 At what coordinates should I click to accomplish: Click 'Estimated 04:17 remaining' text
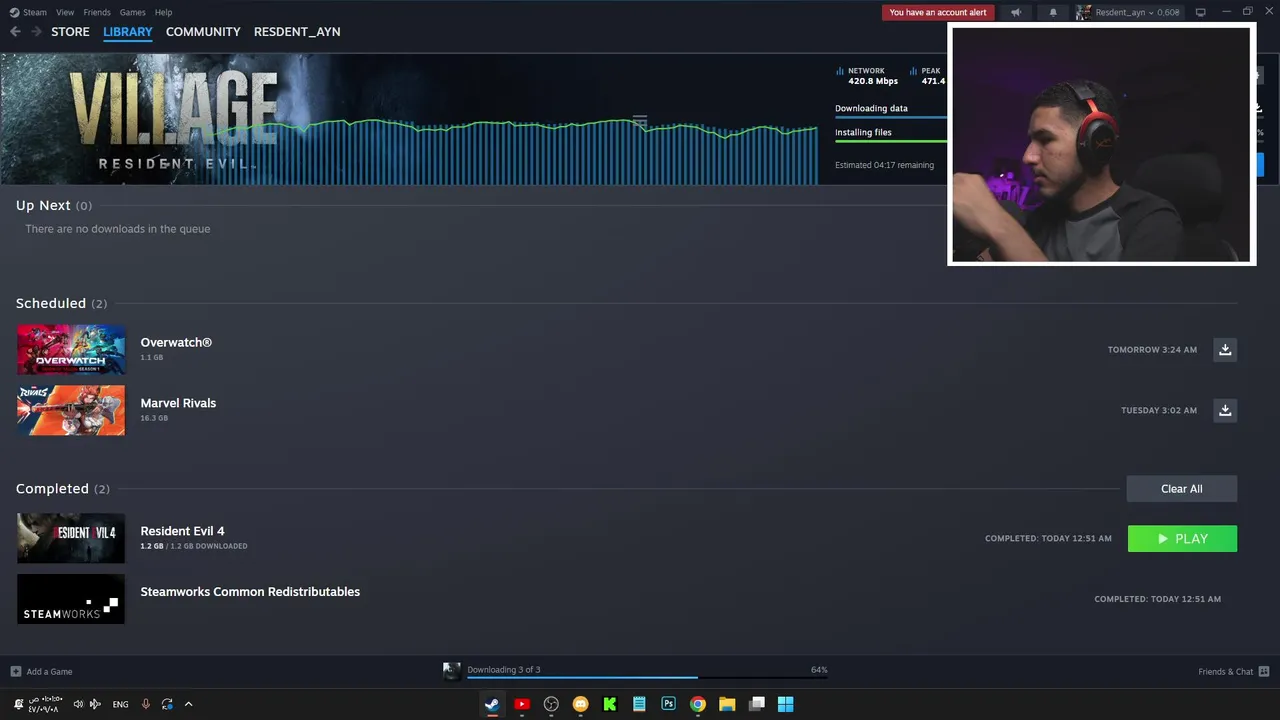click(884, 165)
